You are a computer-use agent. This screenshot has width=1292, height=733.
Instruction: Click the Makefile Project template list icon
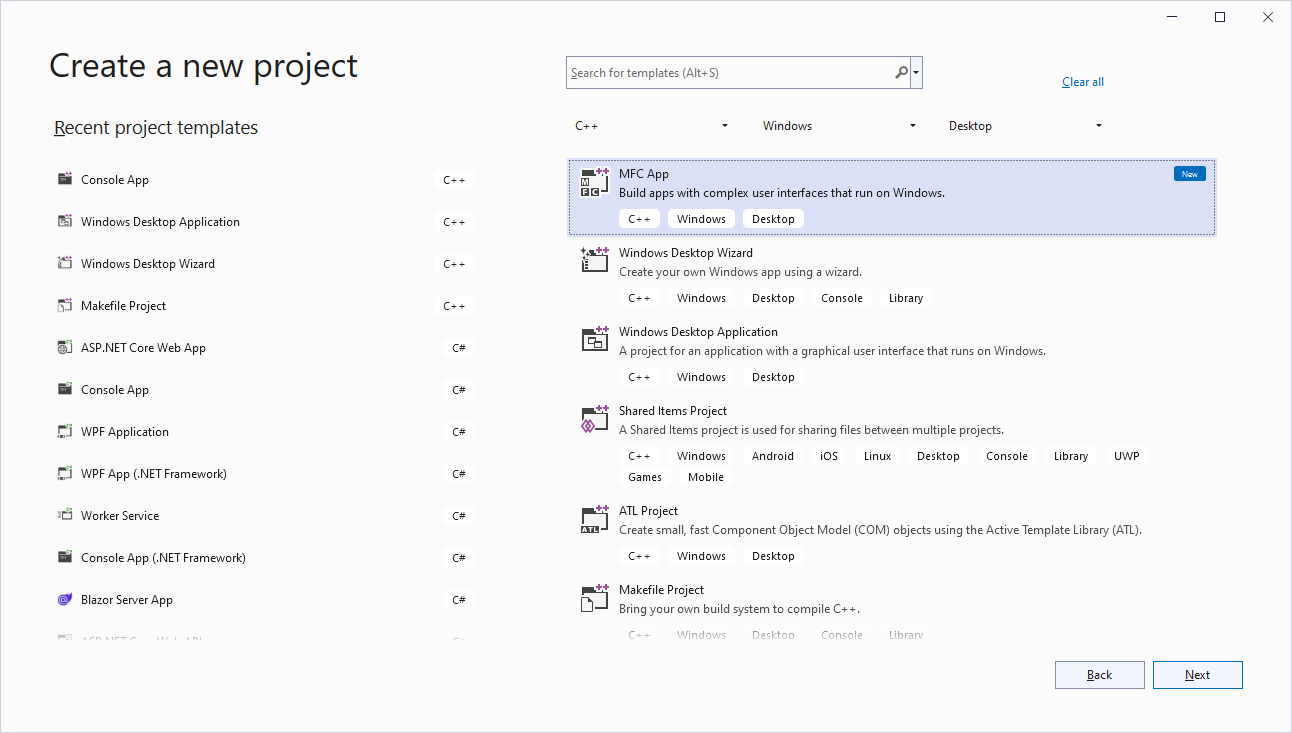[x=595, y=598]
